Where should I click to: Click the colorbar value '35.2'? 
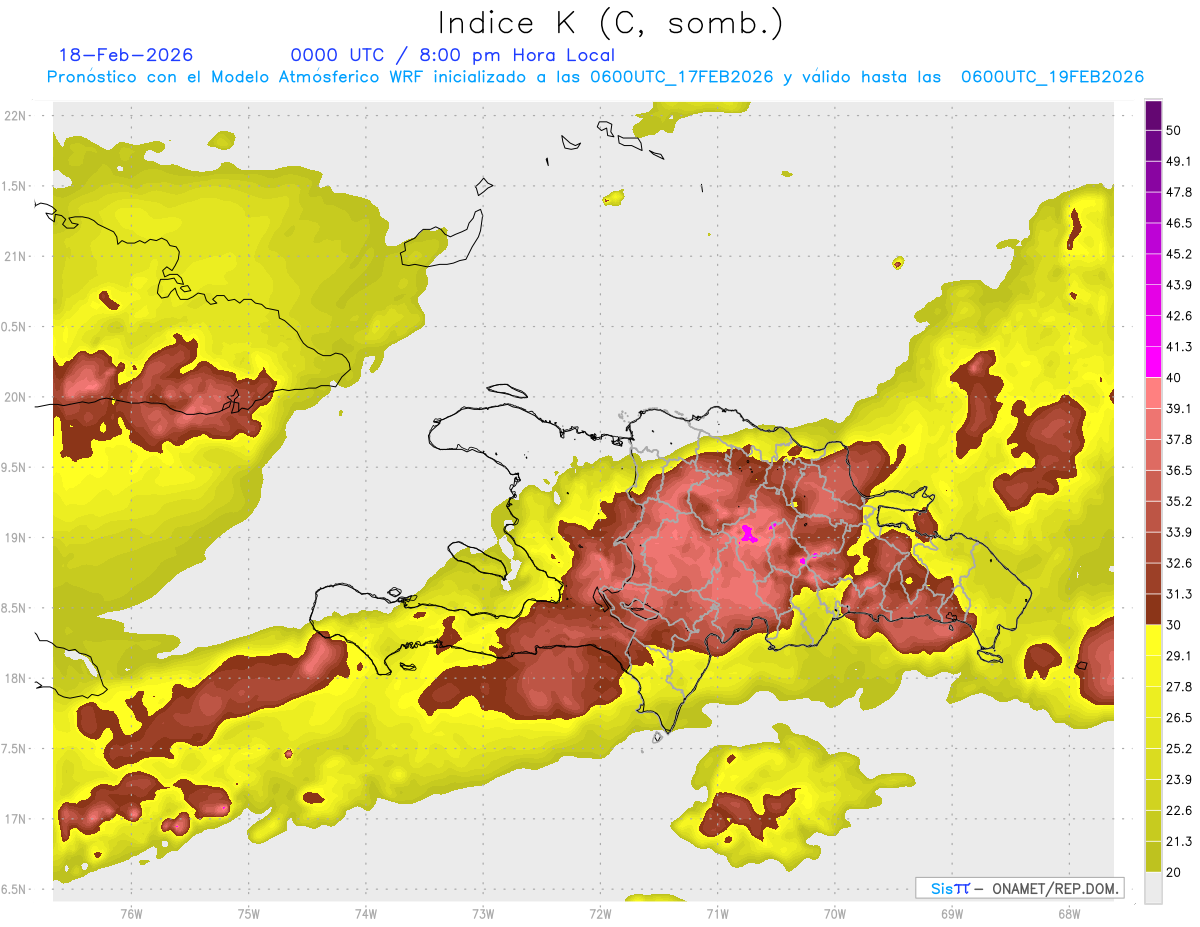pos(1178,501)
